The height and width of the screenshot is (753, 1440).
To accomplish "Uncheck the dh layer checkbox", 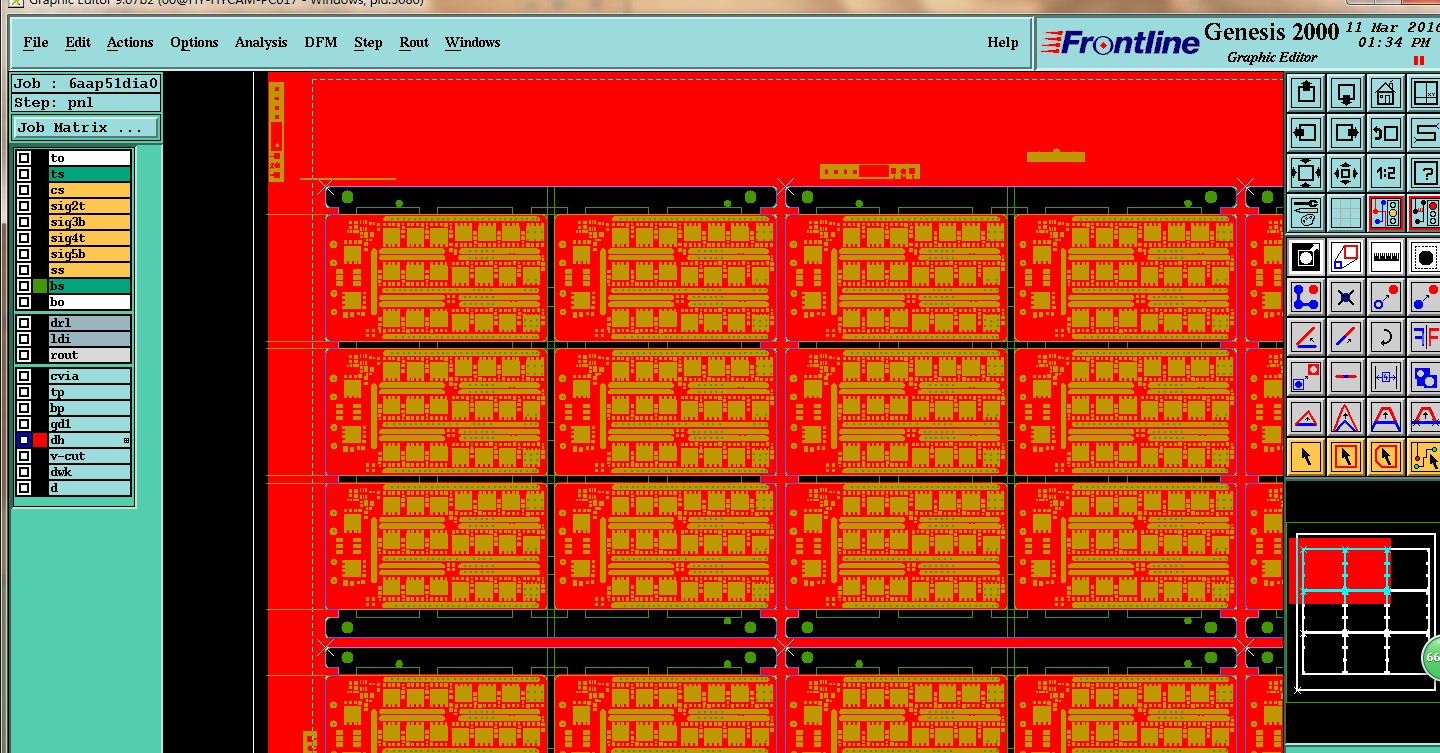I will pos(24,440).
